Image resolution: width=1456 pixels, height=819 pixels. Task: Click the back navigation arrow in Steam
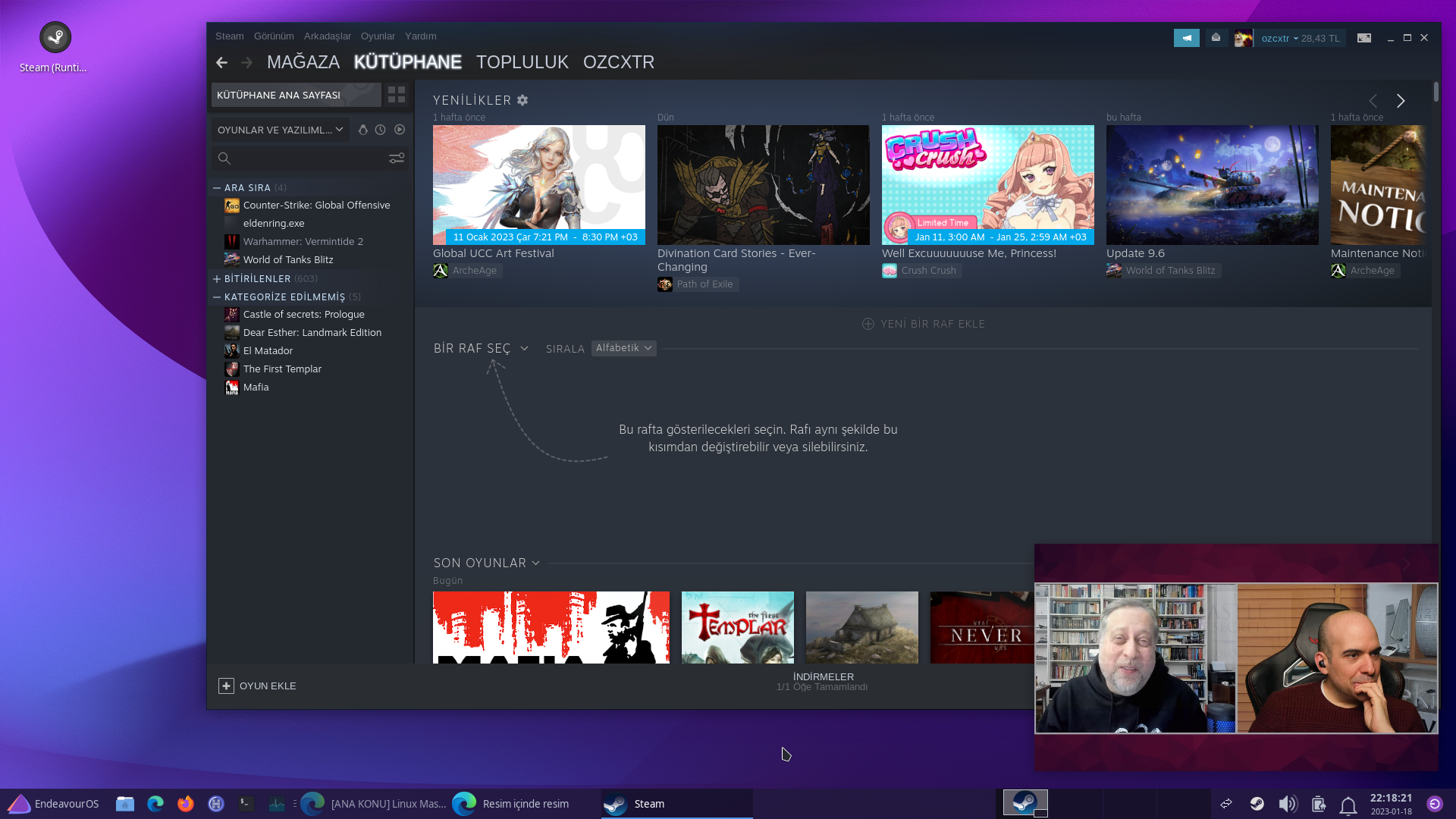click(x=221, y=62)
